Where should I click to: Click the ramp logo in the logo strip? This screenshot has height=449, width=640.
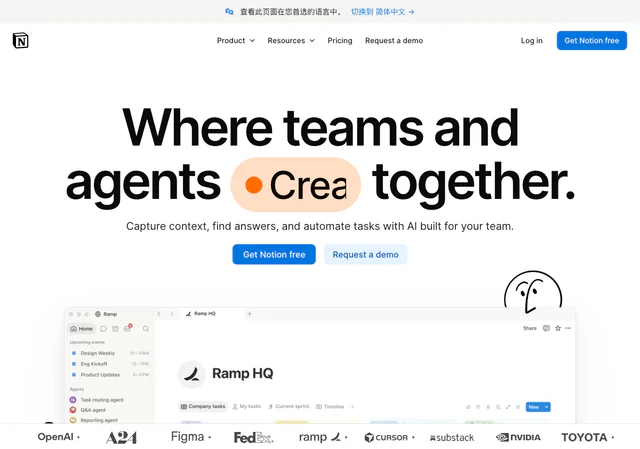coord(320,437)
